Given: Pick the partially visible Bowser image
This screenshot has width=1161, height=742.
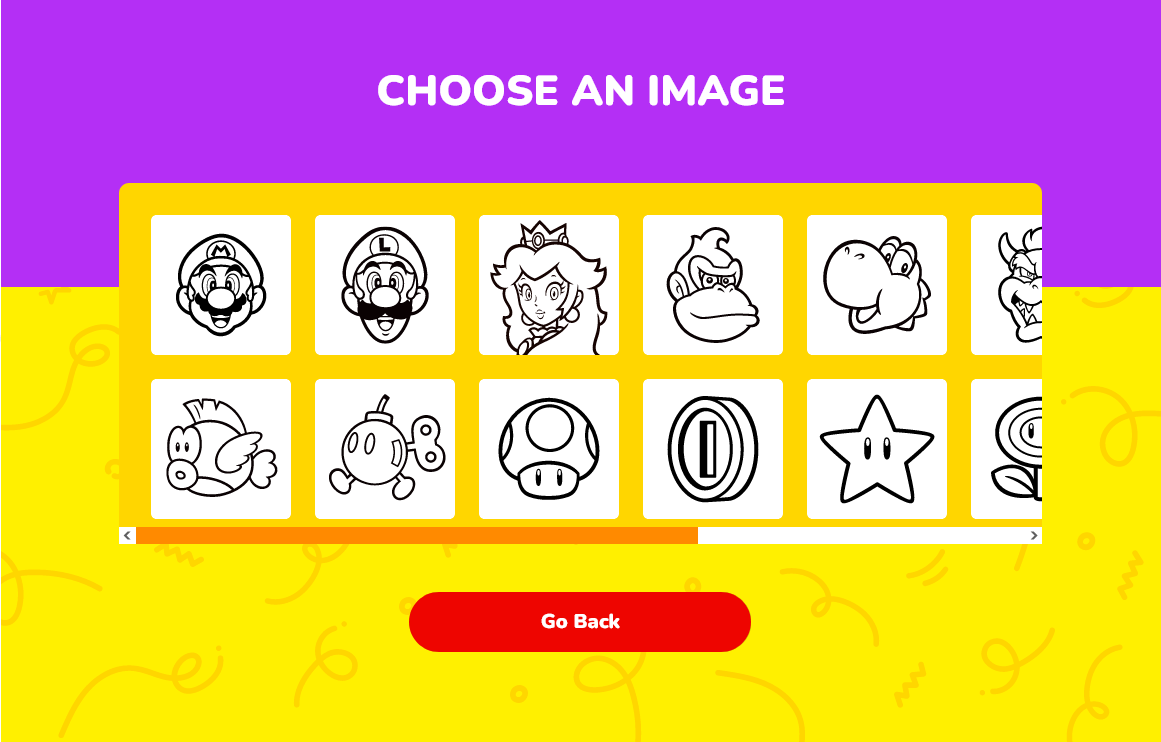Looking at the screenshot, I should (1007, 285).
